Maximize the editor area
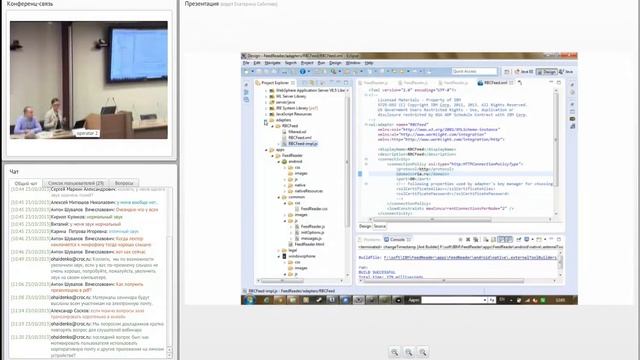This screenshot has height=360, width=640. point(559,82)
